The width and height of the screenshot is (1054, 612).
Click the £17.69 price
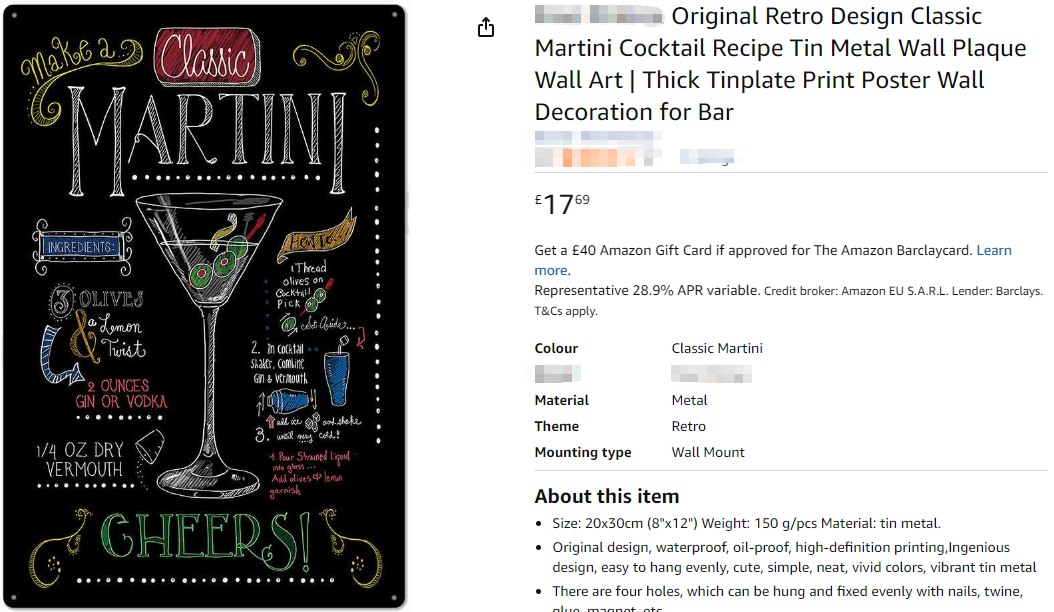(x=562, y=204)
